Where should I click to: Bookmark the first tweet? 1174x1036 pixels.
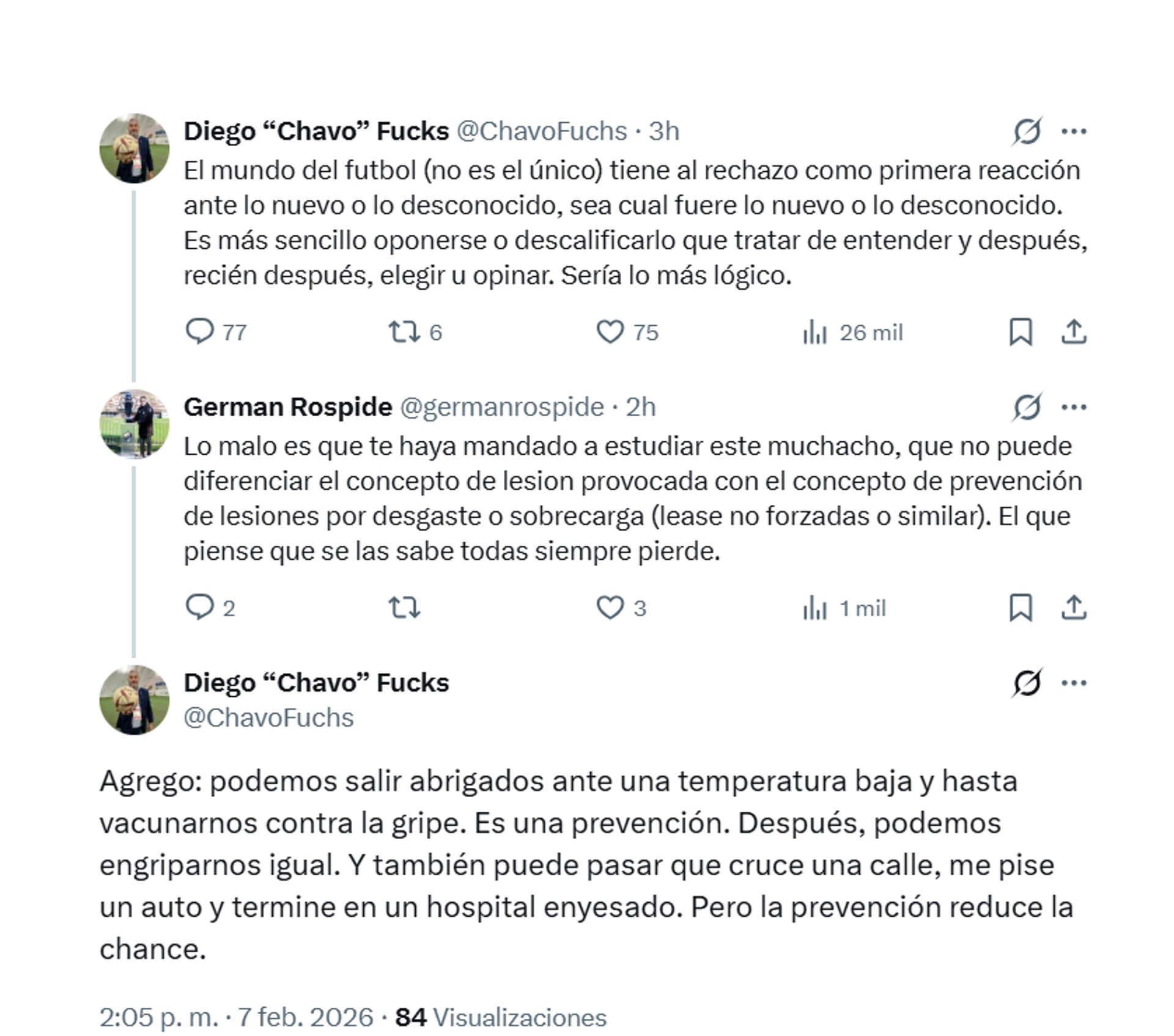click(x=1022, y=332)
